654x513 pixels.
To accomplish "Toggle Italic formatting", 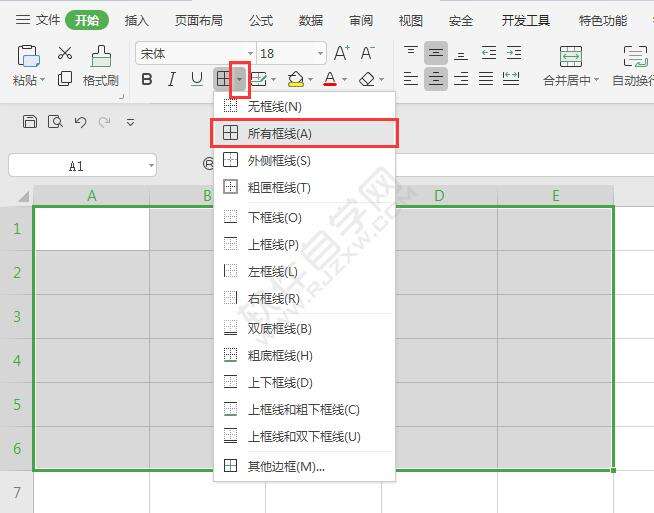I will (x=172, y=79).
